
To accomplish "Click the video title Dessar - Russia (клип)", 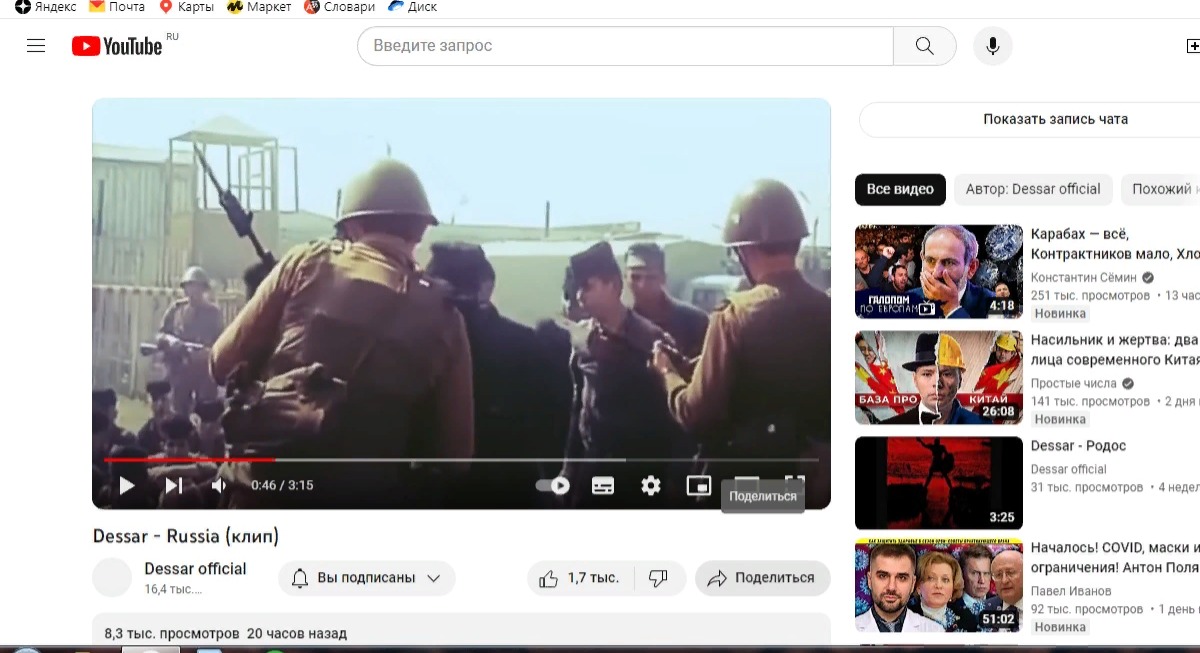I will [186, 535].
